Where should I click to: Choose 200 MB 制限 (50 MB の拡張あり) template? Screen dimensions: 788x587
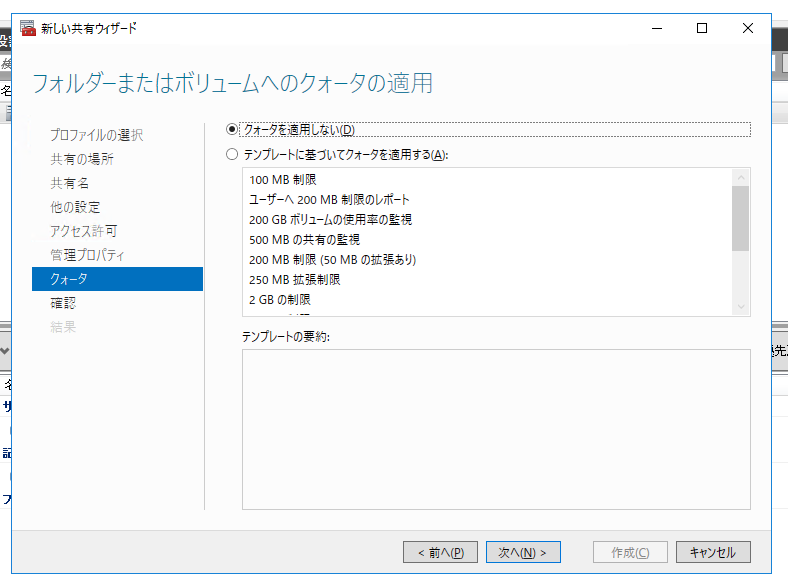click(333, 260)
